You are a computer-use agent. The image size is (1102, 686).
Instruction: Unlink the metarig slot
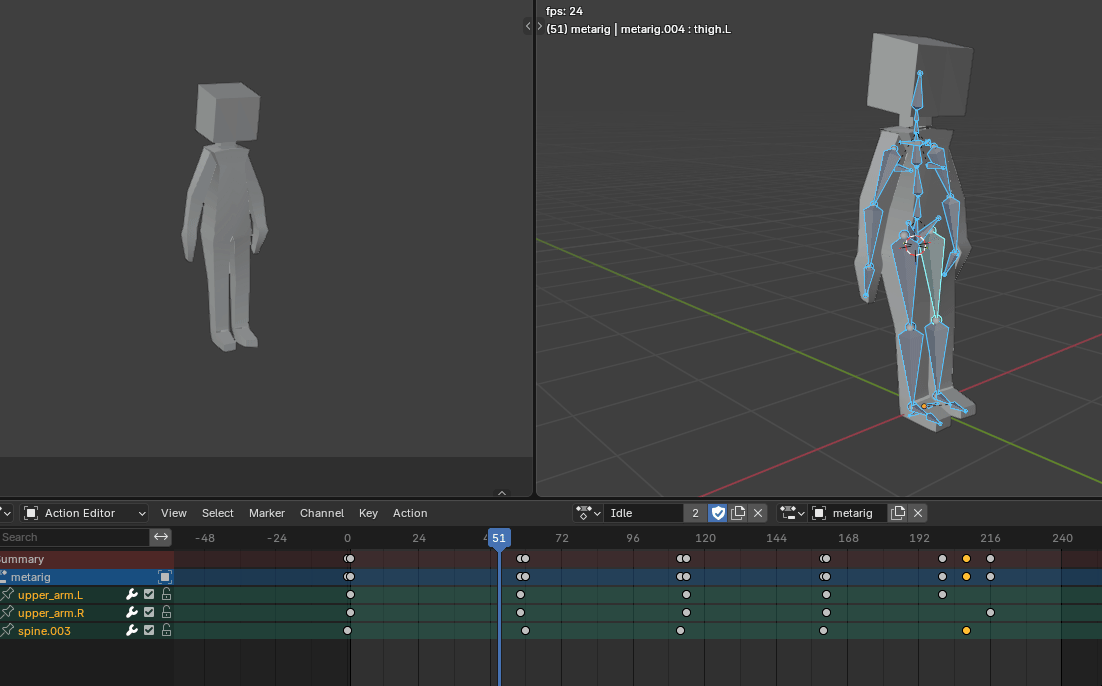coord(918,513)
